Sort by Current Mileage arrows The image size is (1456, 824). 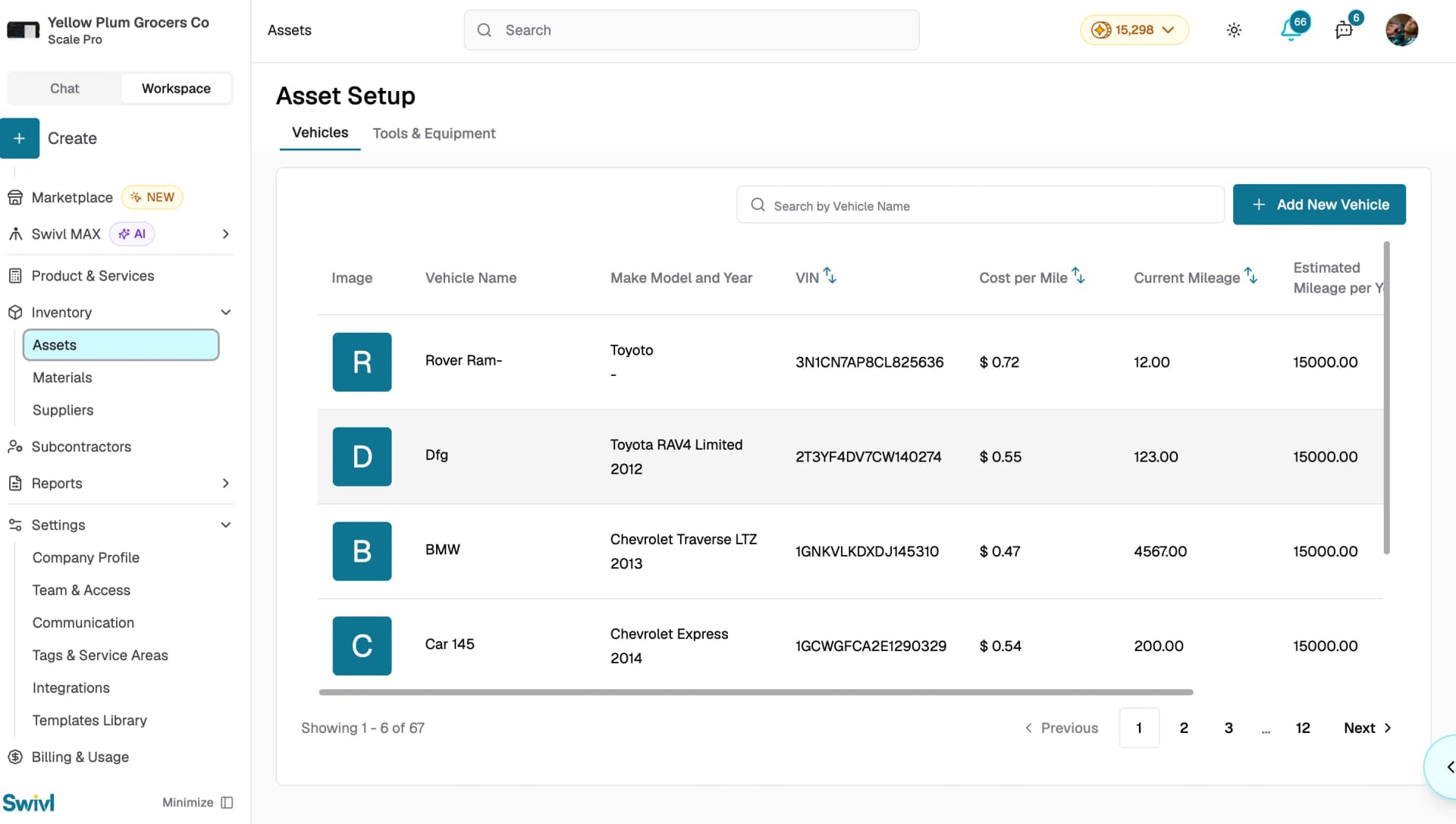coord(1250,276)
